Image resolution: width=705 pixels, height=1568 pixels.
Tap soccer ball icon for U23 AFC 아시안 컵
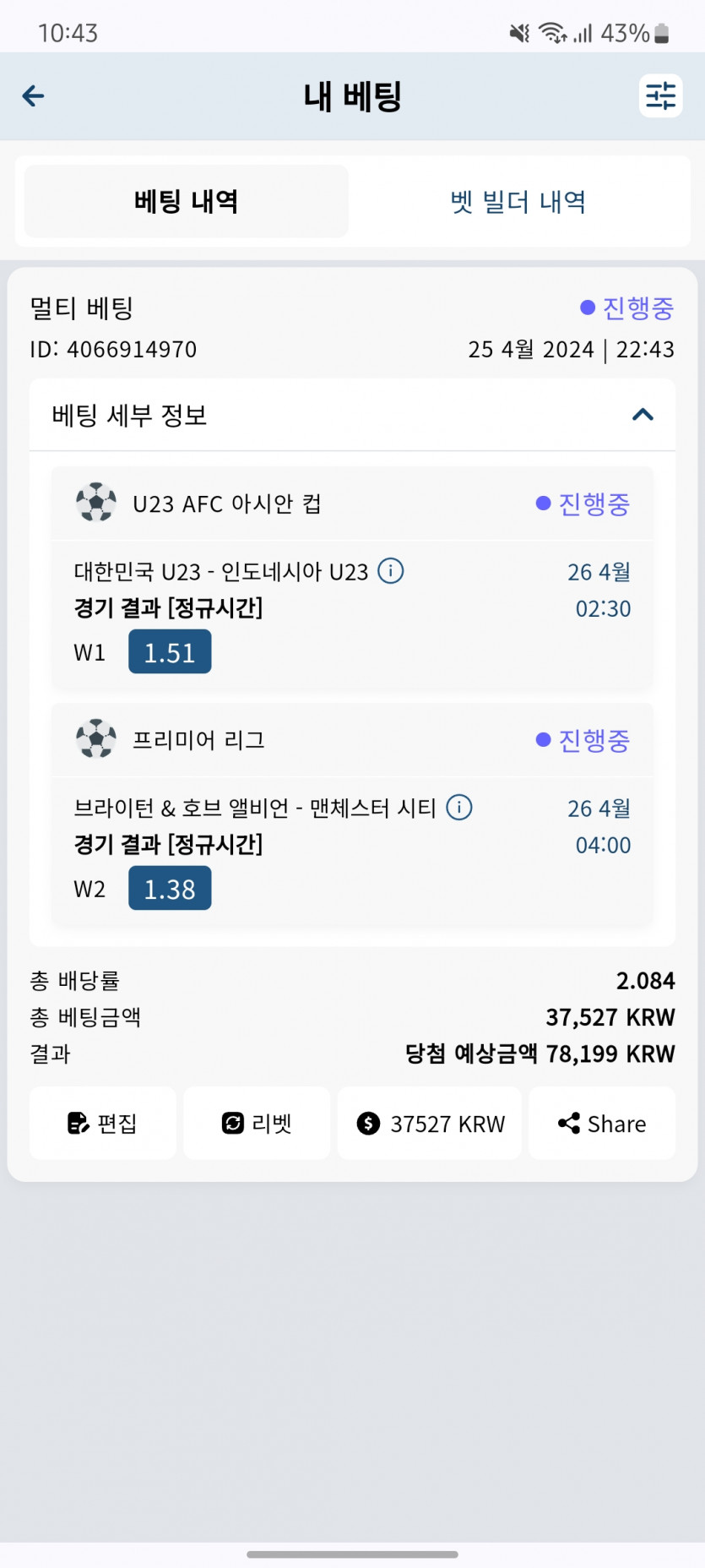[x=96, y=503]
